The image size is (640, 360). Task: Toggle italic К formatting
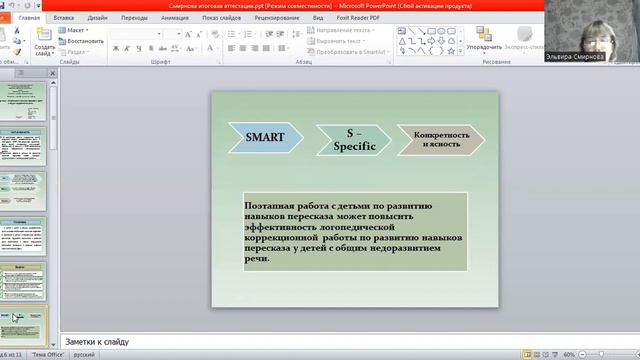pyautogui.click(x=127, y=49)
